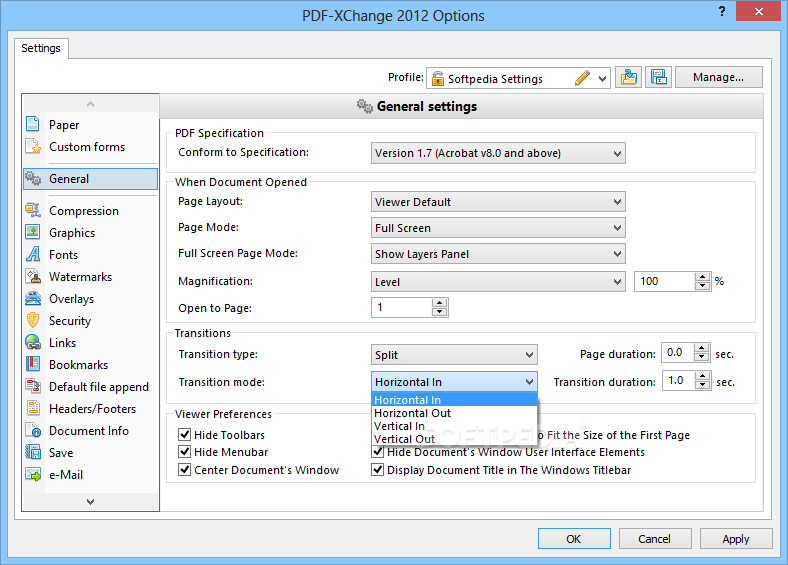Click the Security shield icon
This screenshot has width=788, height=565.
click(33, 320)
